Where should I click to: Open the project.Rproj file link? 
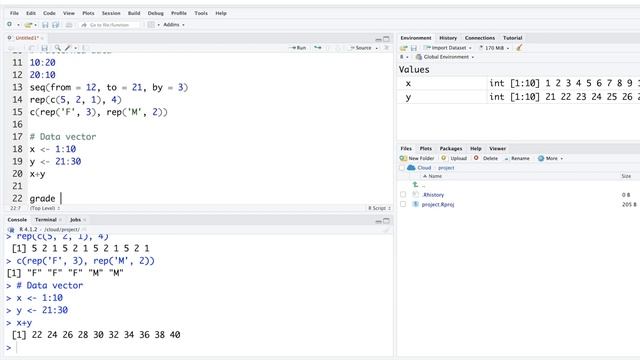(438, 204)
